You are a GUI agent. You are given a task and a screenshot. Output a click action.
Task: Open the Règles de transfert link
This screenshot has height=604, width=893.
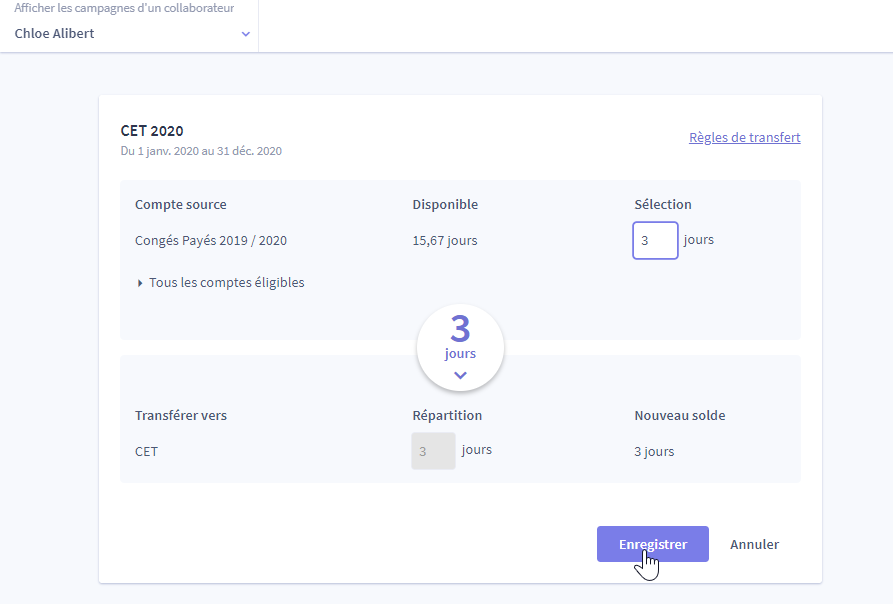pos(744,137)
